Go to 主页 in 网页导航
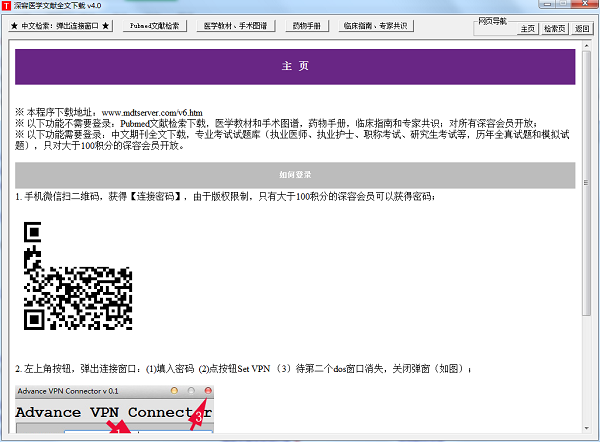 (x=528, y=29)
